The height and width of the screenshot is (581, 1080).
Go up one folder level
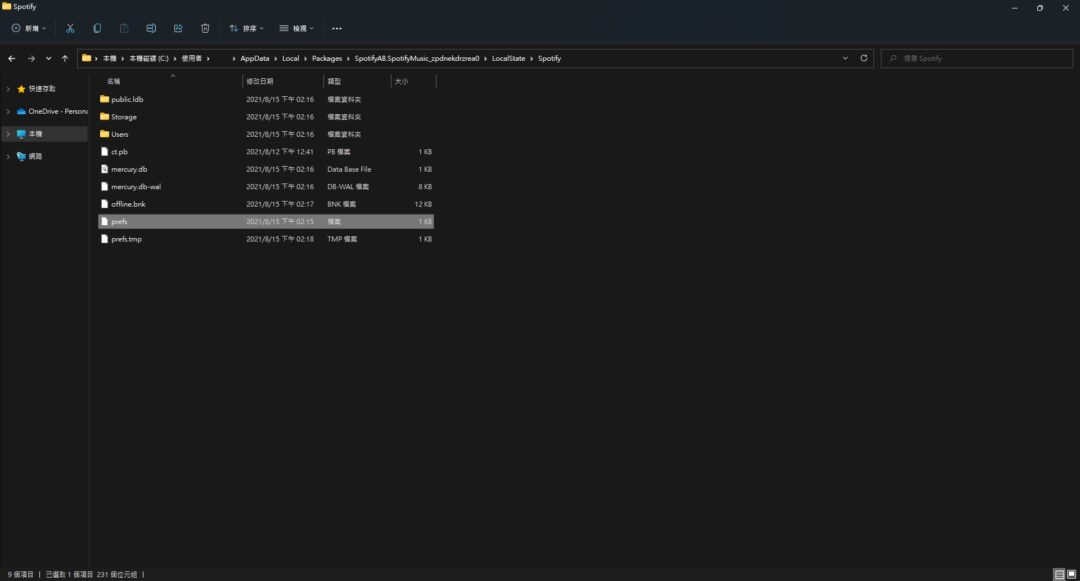(x=65, y=59)
